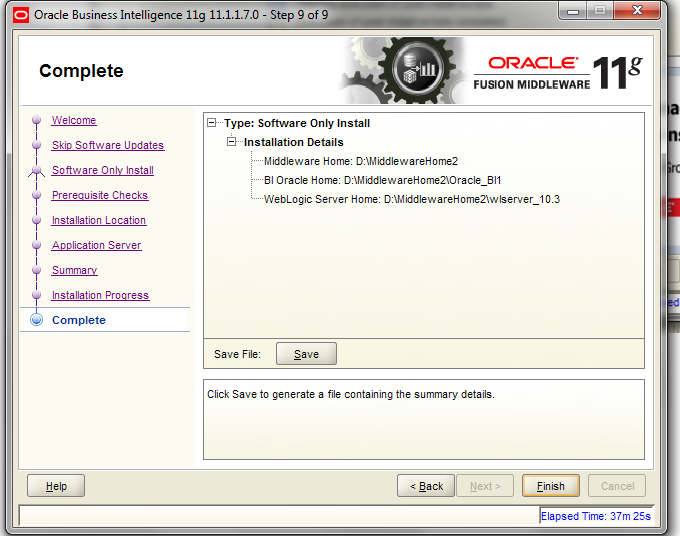
Task: Close the installer window
Action: [638, 10]
